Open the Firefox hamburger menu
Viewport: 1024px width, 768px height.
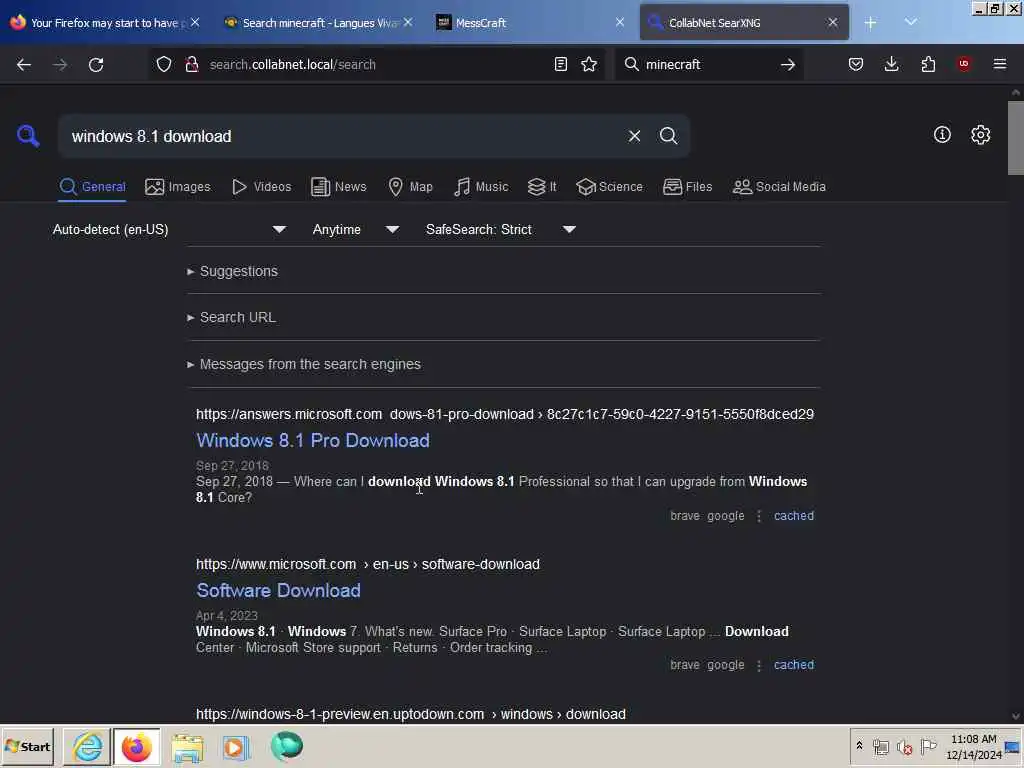[1000, 64]
